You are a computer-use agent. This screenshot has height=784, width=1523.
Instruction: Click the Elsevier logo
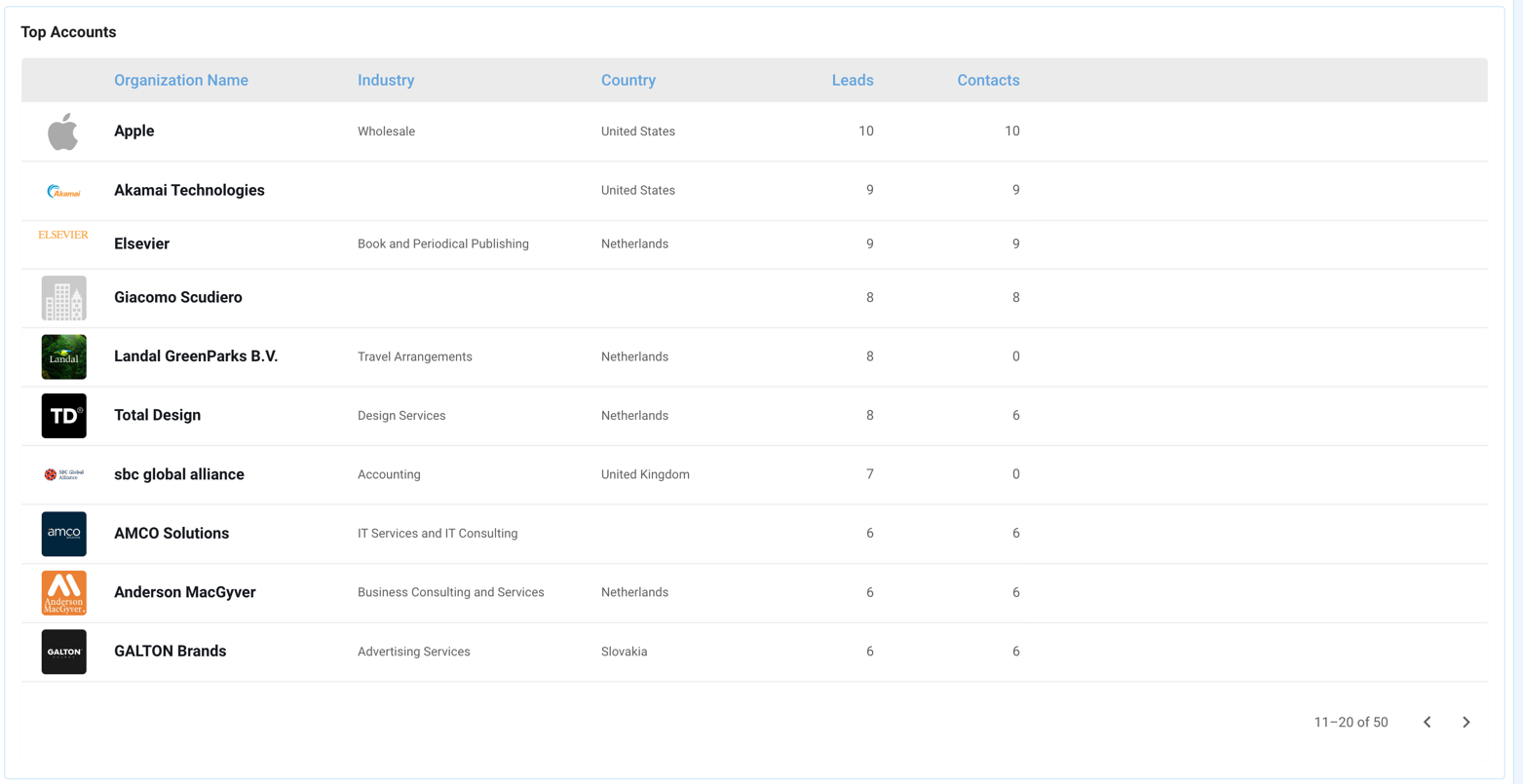click(63, 235)
